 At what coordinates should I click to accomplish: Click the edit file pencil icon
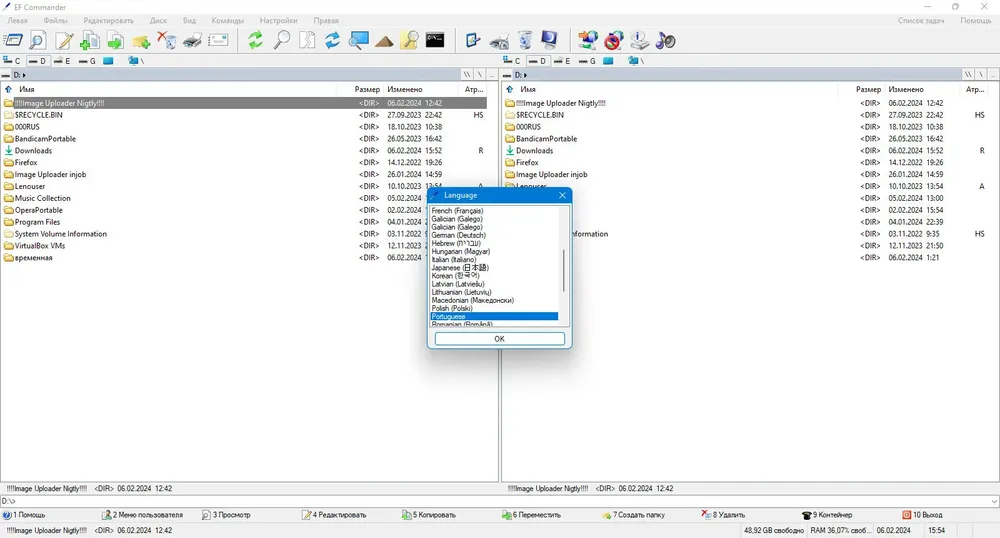click(64, 41)
